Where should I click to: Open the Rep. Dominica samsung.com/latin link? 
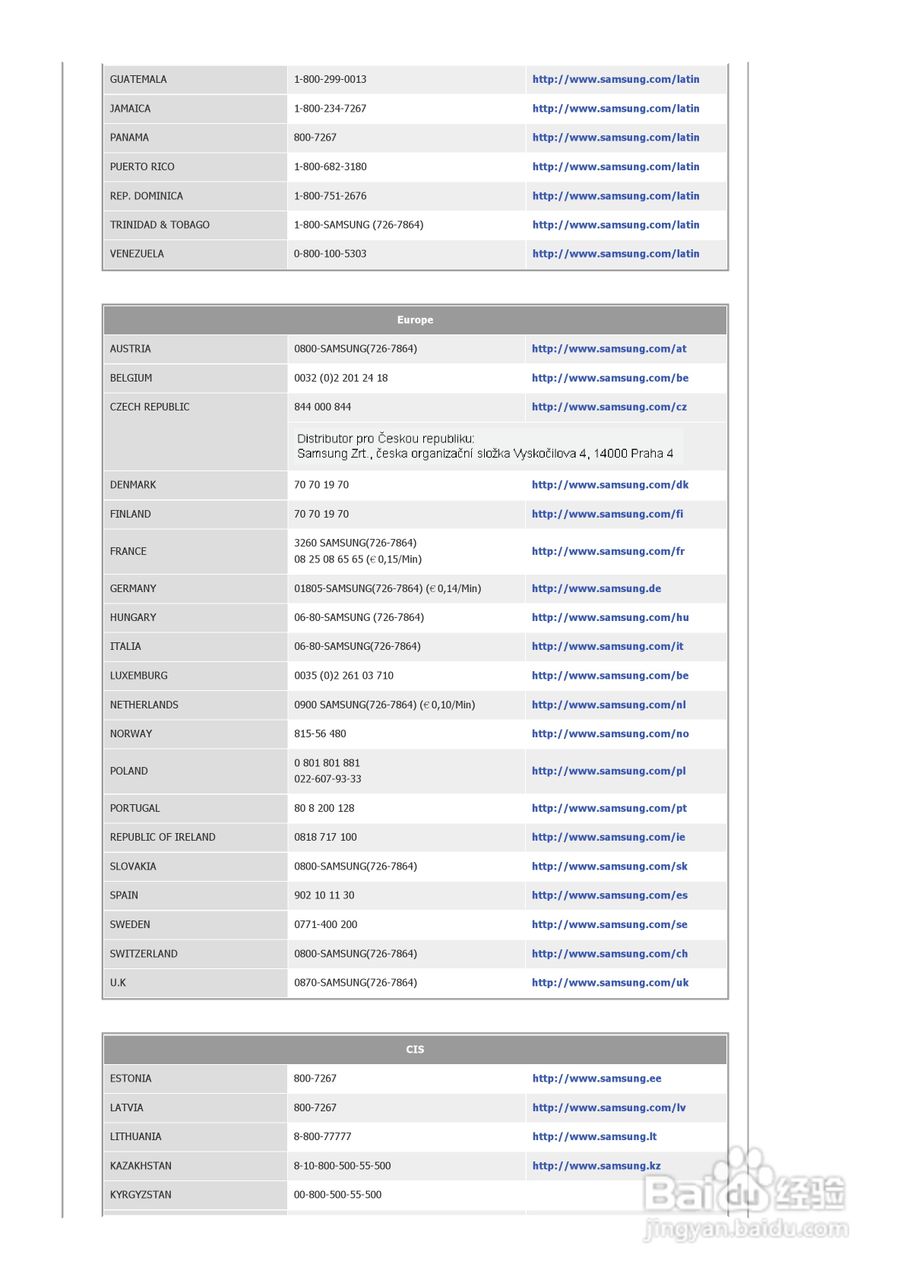(x=616, y=196)
